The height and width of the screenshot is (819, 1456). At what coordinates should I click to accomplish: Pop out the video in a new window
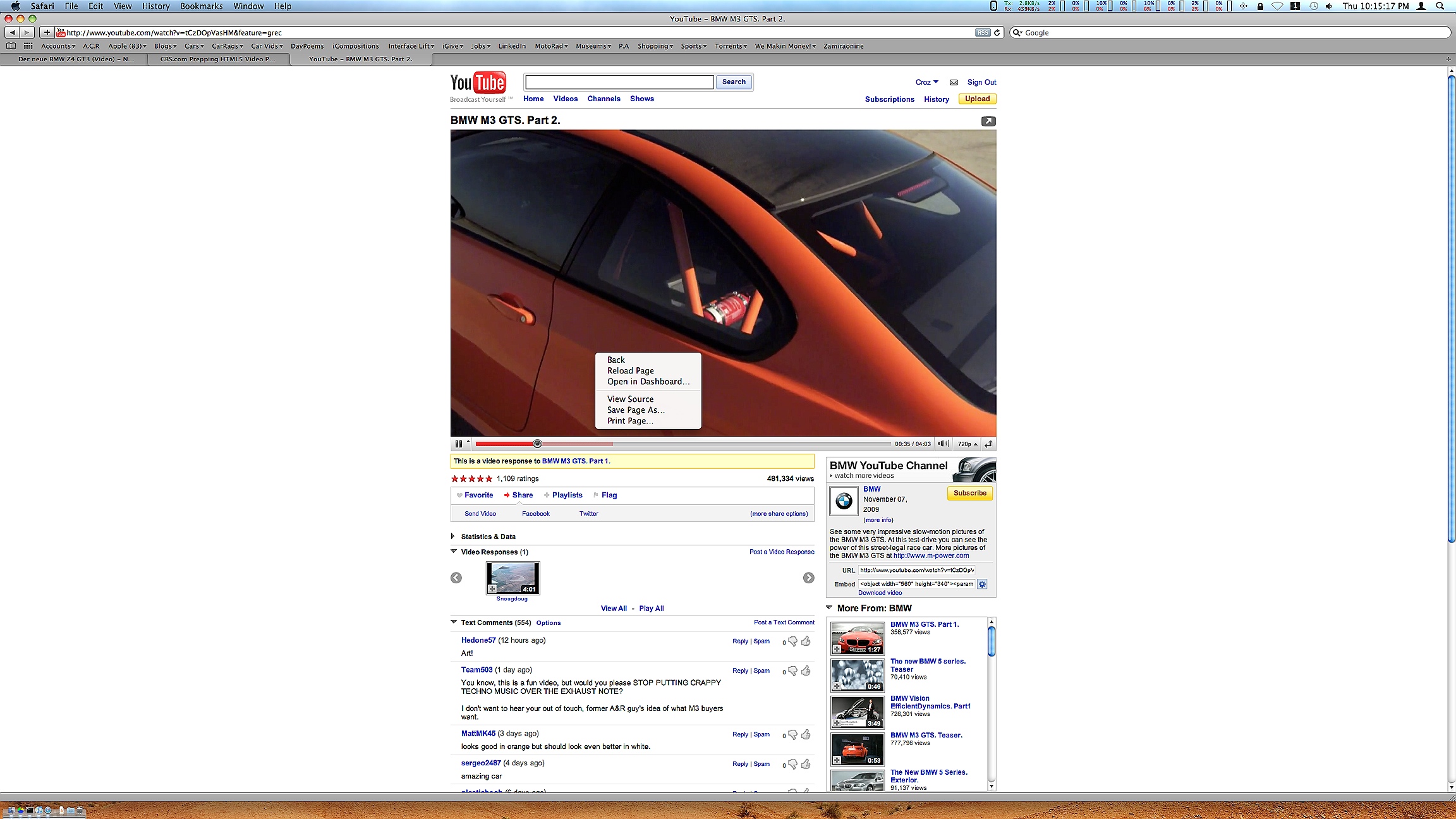tap(988, 121)
